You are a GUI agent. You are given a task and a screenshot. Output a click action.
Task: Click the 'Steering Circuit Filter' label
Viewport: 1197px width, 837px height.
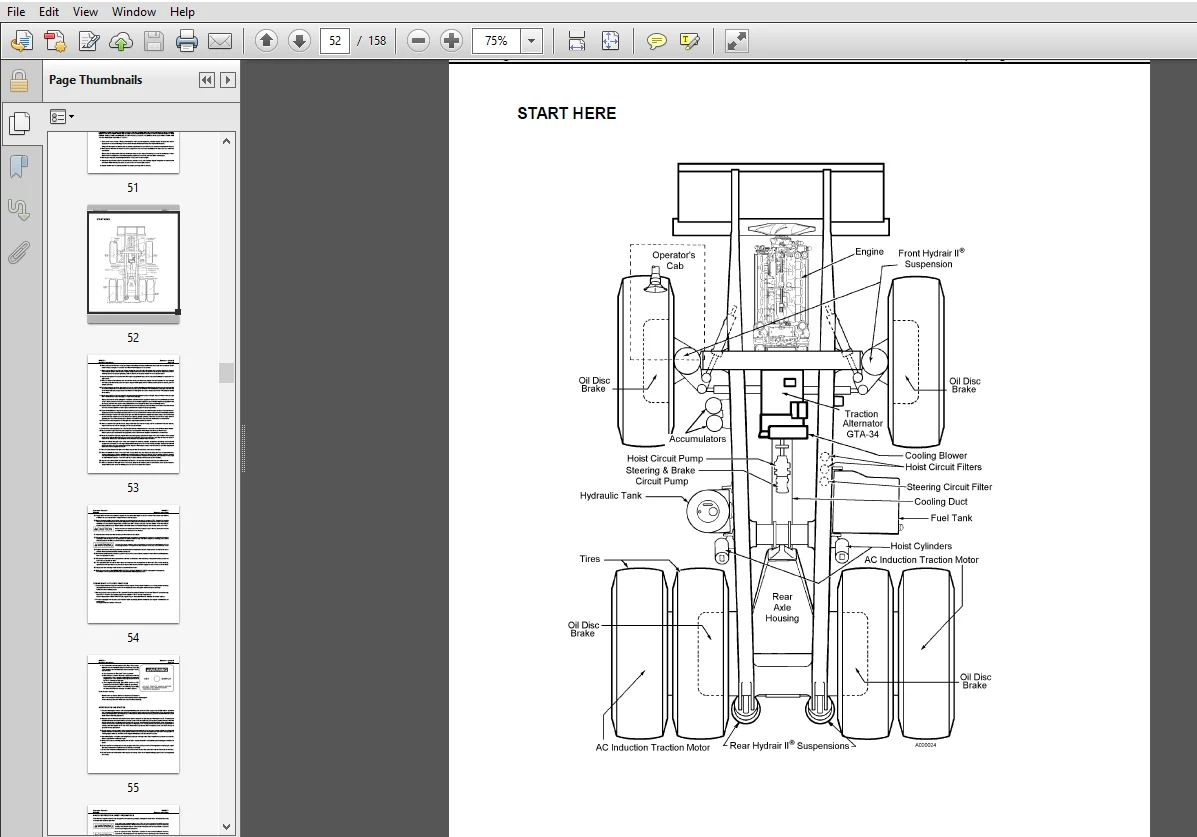pos(949,486)
